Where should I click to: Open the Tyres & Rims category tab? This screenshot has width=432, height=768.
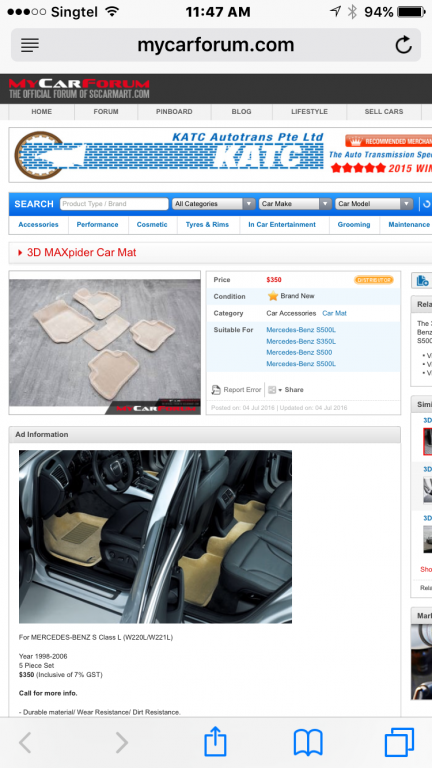click(x=207, y=224)
